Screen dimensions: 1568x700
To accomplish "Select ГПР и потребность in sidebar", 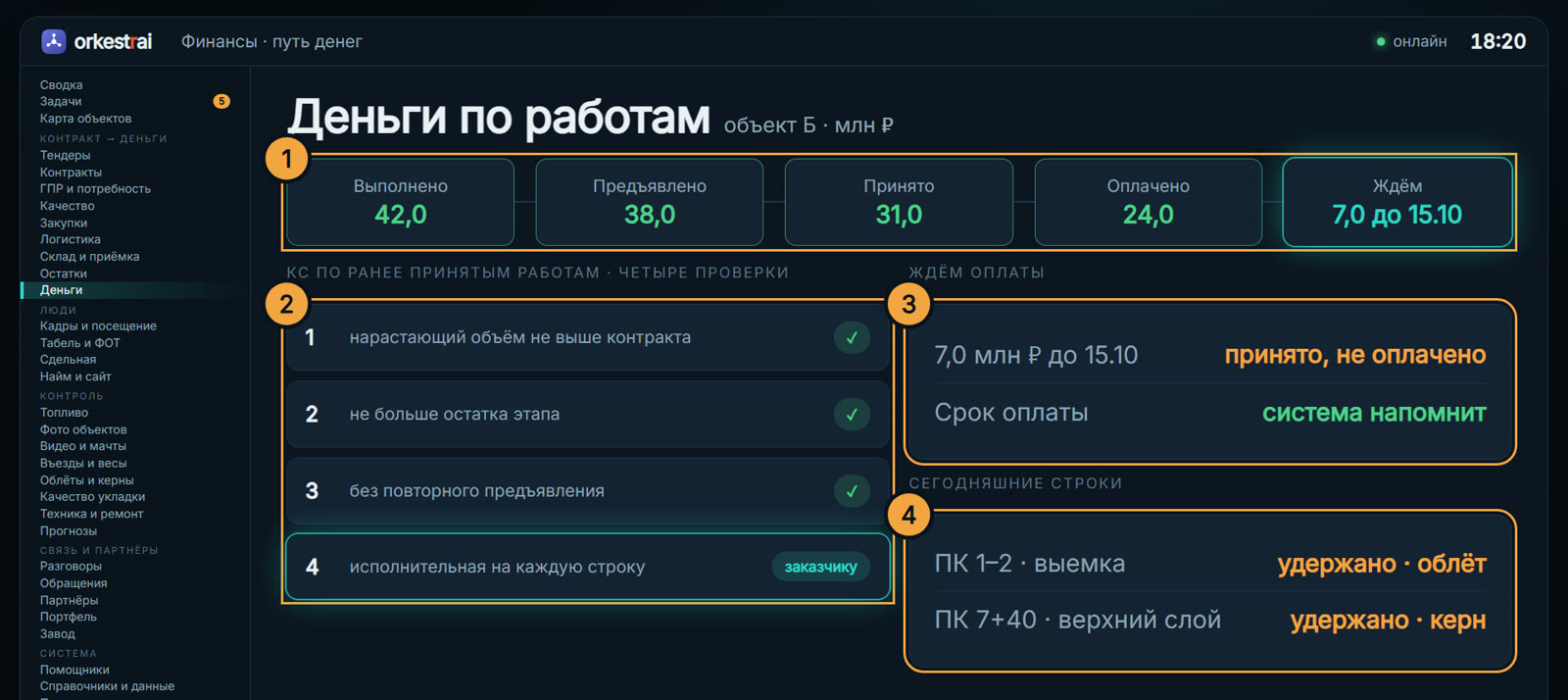I will 95,189.
